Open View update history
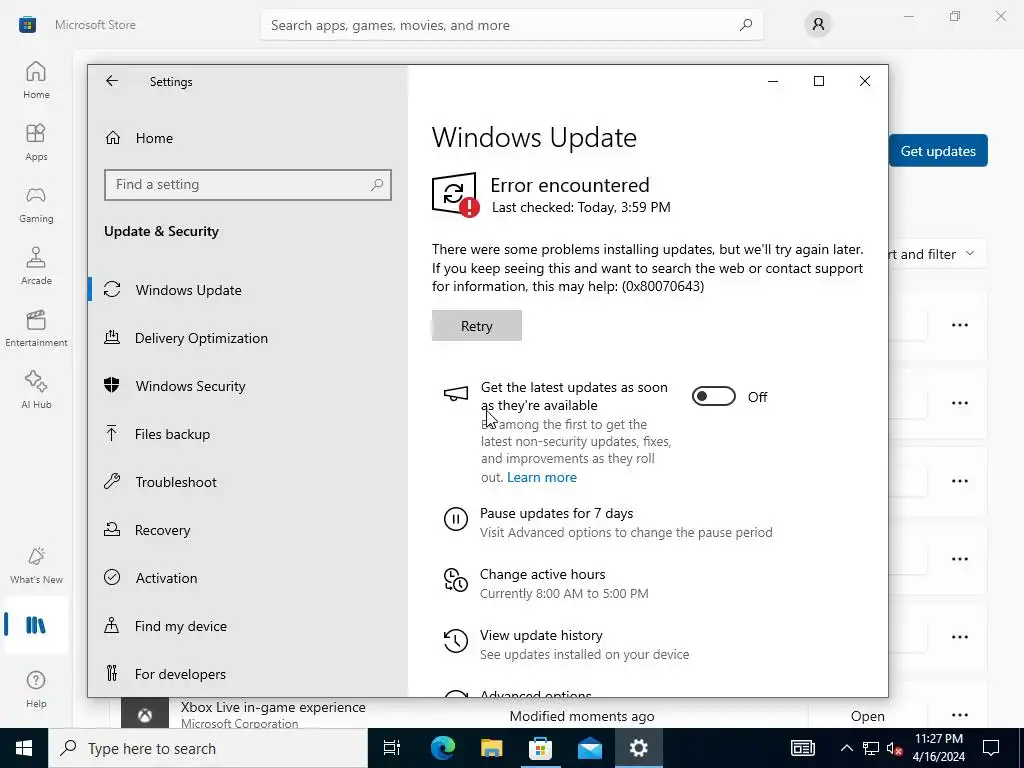 click(541, 635)
